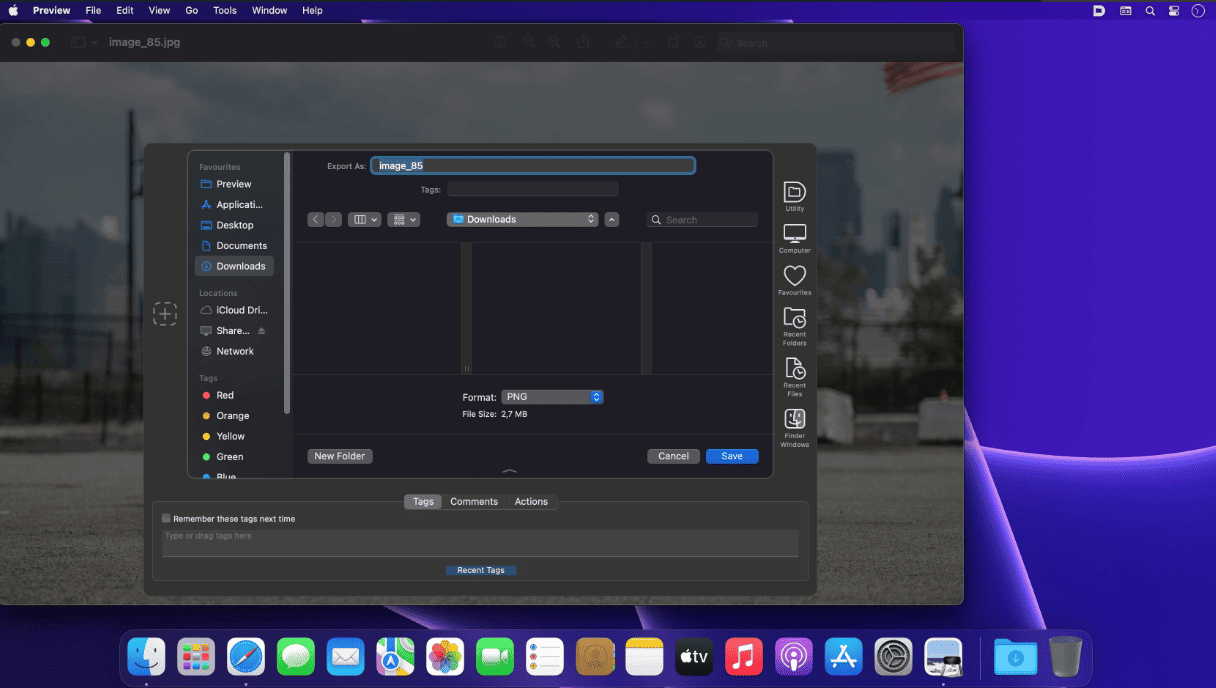This screenshot has width=1216, height=688.
Task: Open Control Centre in menu bar
Action: pos(1174,10)
